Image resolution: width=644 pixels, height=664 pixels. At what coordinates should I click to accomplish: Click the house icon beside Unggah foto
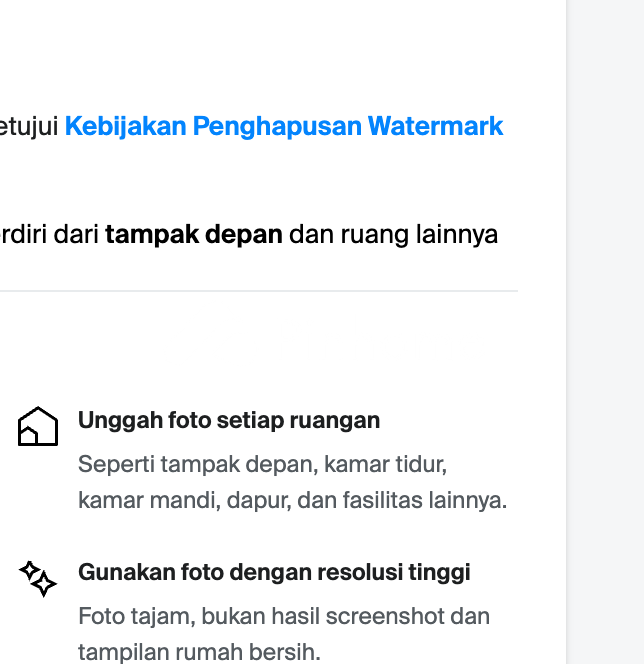point(38,426)
